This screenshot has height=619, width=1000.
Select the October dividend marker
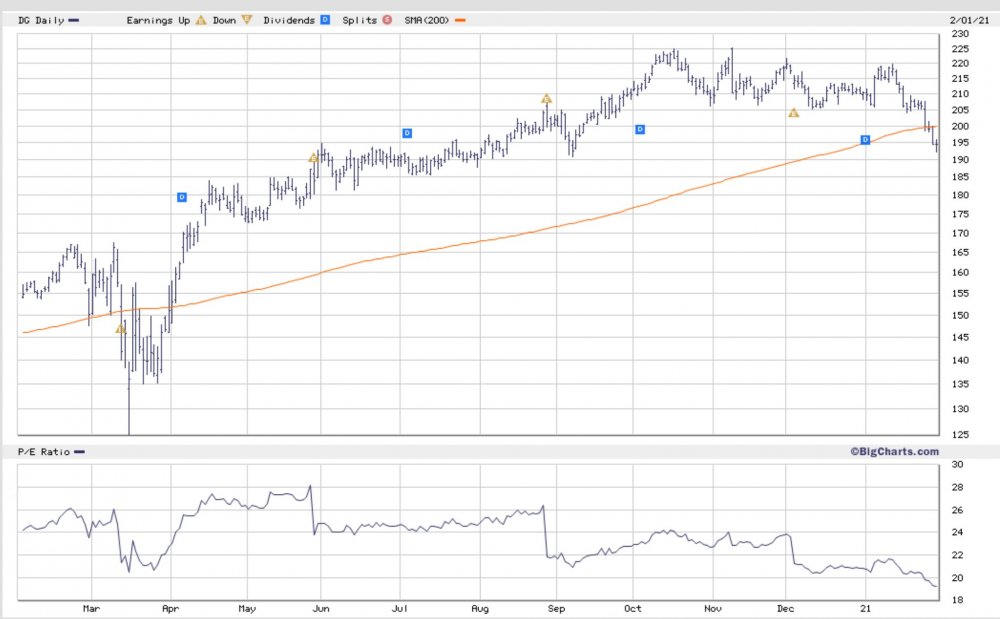(640, 129)
